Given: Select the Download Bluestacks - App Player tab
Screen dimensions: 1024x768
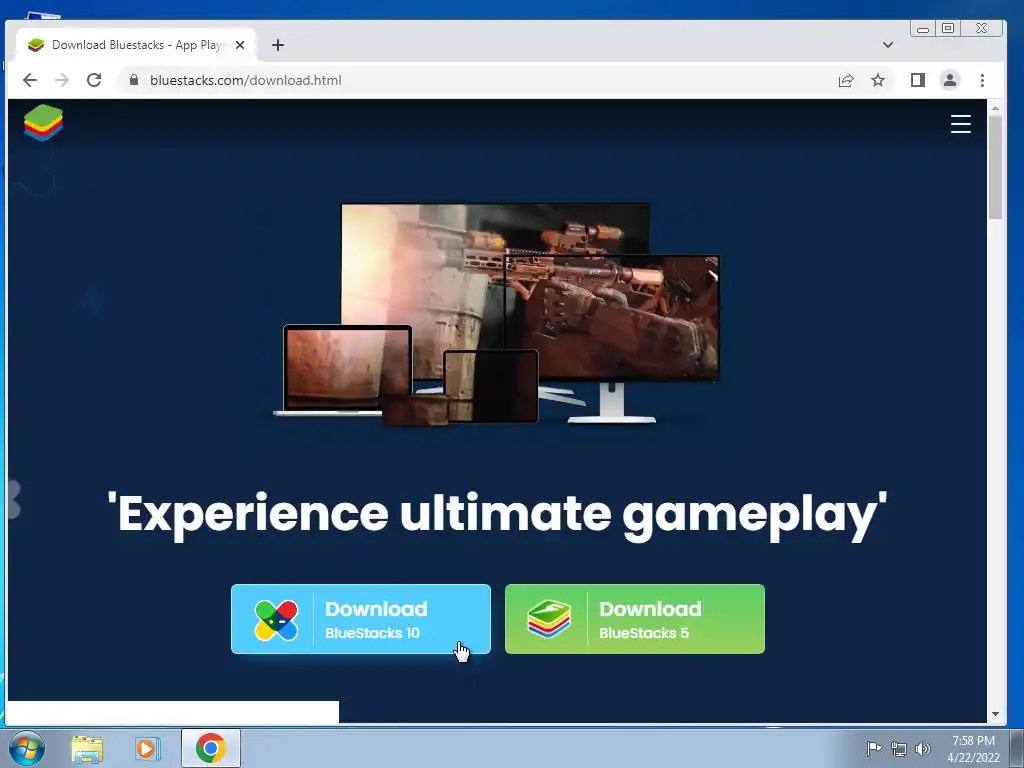Looking at the screenshot, I should coord(135,45).
